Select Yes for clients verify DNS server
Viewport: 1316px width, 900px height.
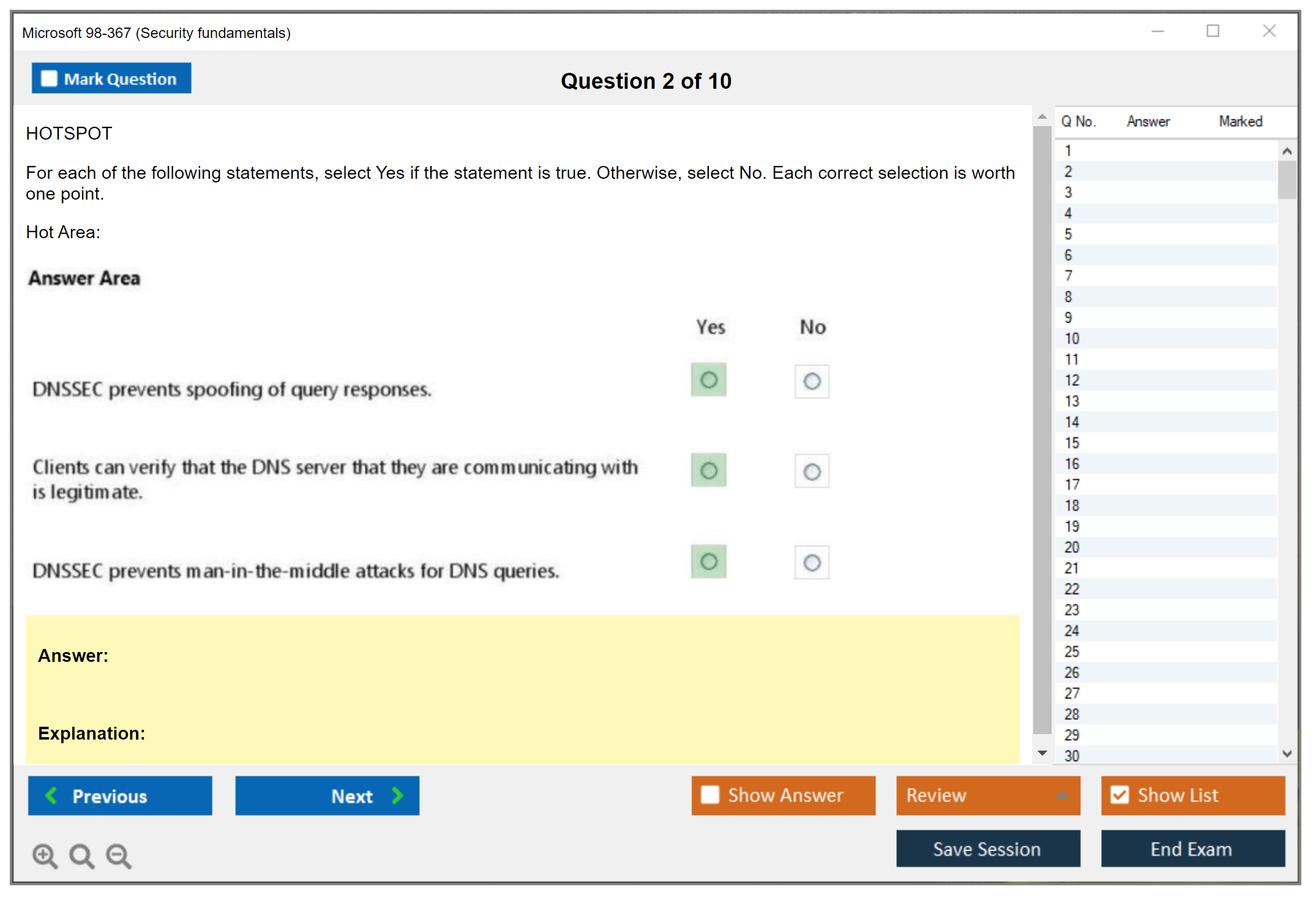[x=709, y=471]
